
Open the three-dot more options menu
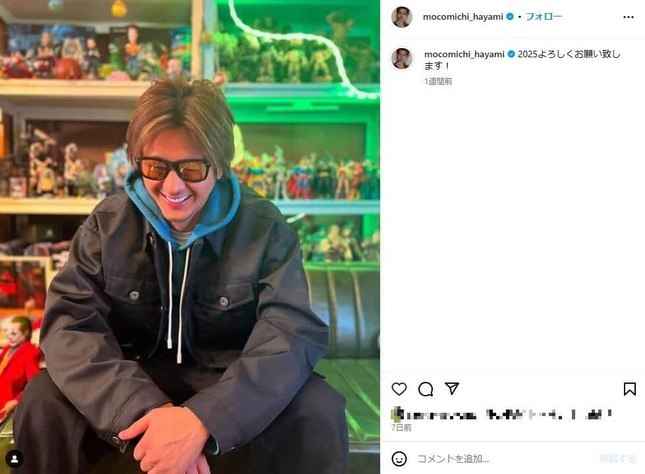coord(628,17)
